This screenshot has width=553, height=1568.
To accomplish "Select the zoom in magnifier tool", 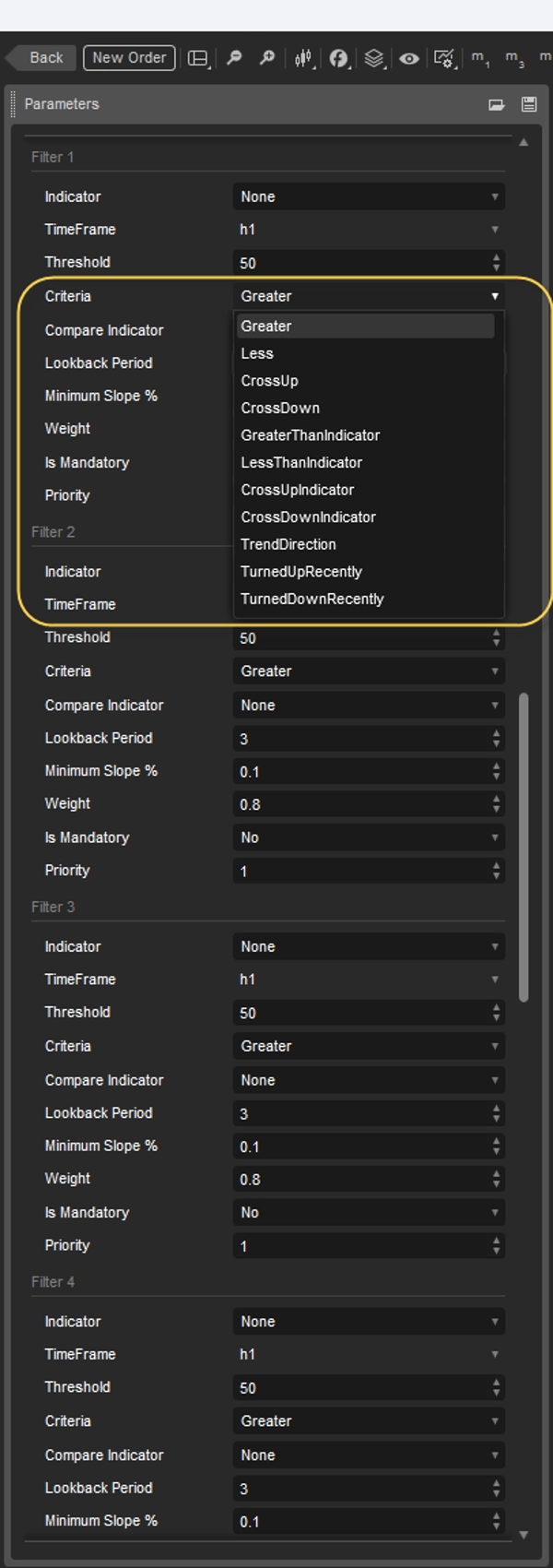I will [x=266, y=57].
